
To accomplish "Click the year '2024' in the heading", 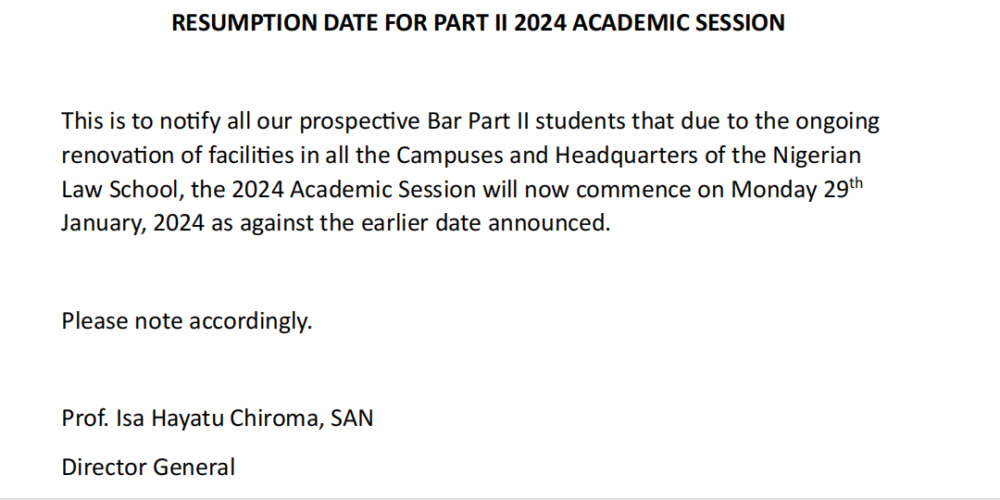I will coord(540,23).
